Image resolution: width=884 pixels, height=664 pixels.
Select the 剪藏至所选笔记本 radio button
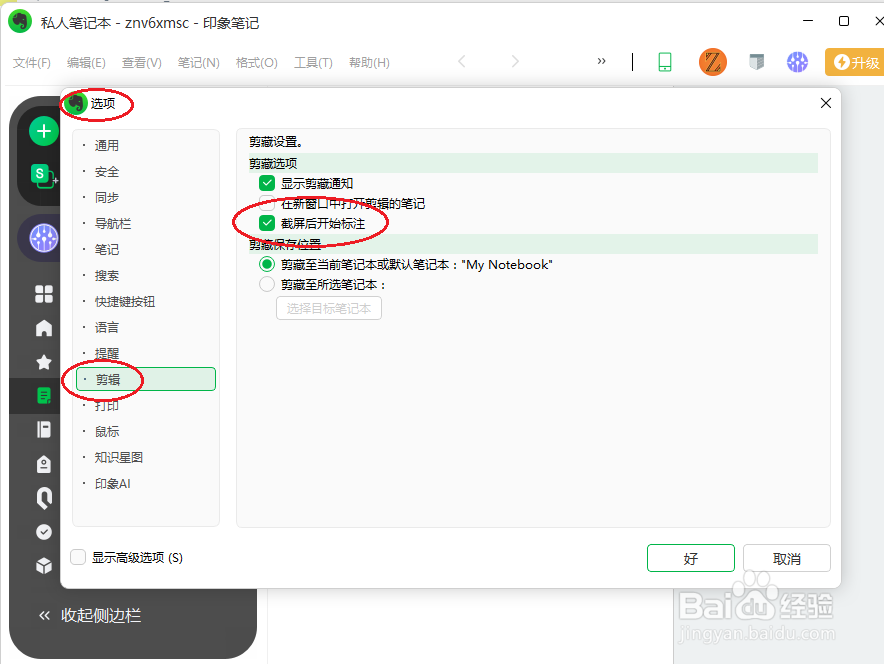(x=267, y=286)
